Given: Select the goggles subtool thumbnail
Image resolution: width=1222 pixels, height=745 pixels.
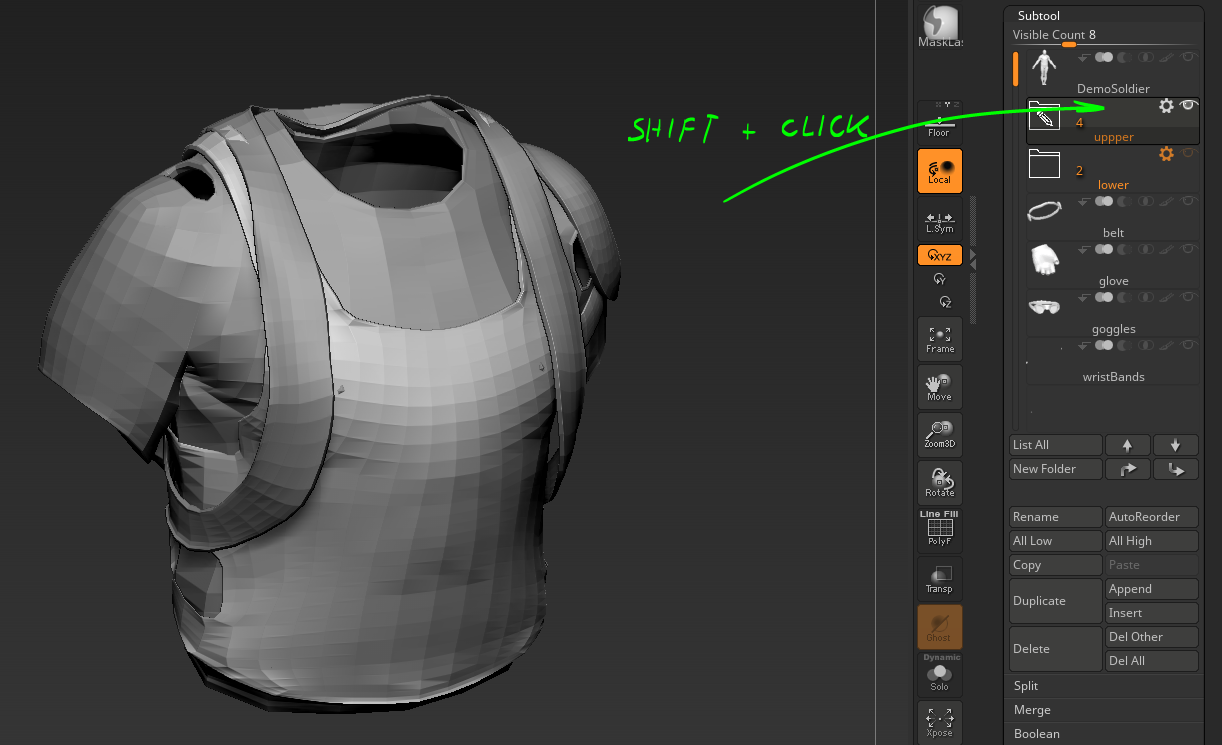Looking at the screenshot, I should 1044,307.
